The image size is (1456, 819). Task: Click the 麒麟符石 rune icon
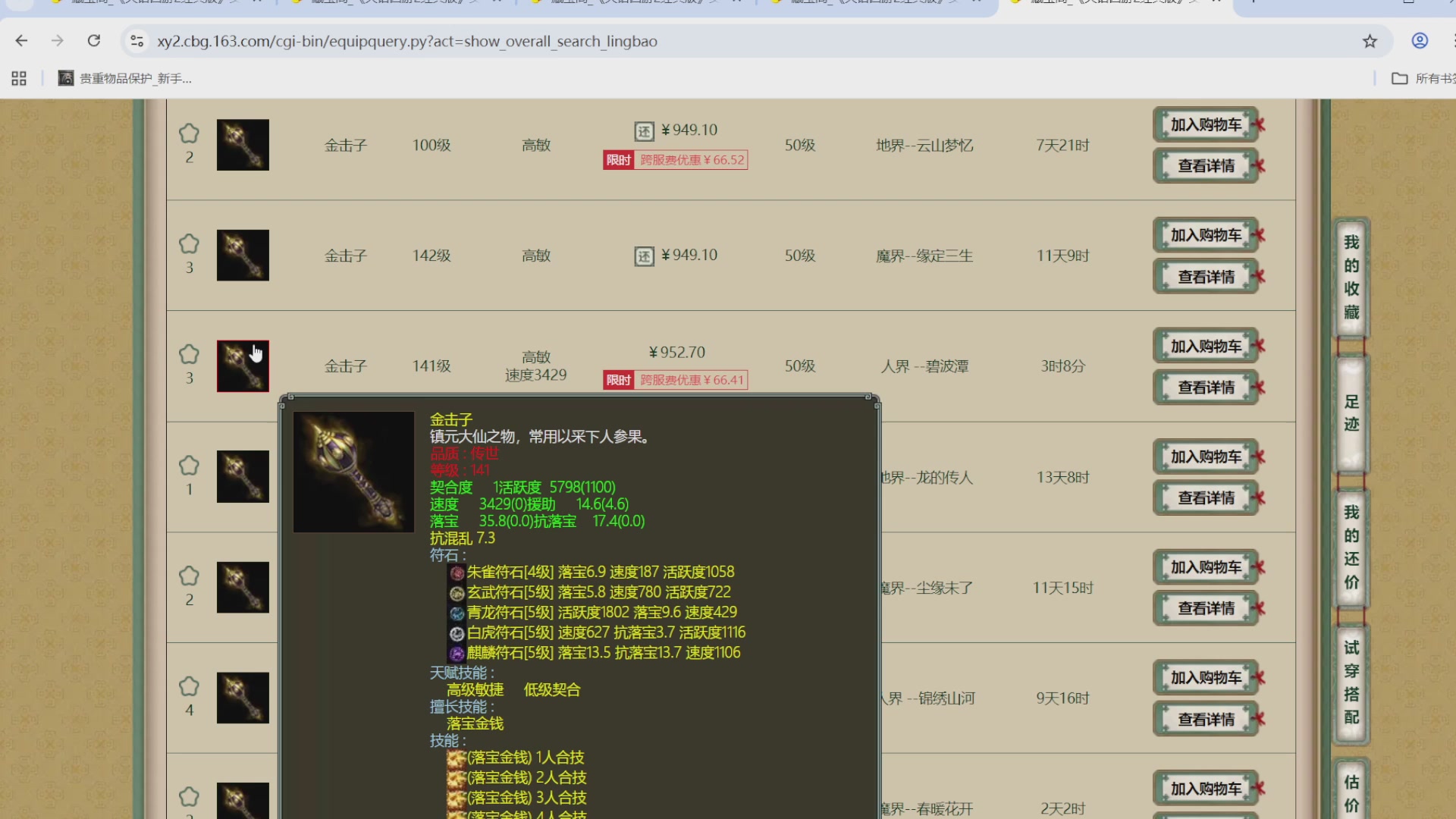click(457, 653)
